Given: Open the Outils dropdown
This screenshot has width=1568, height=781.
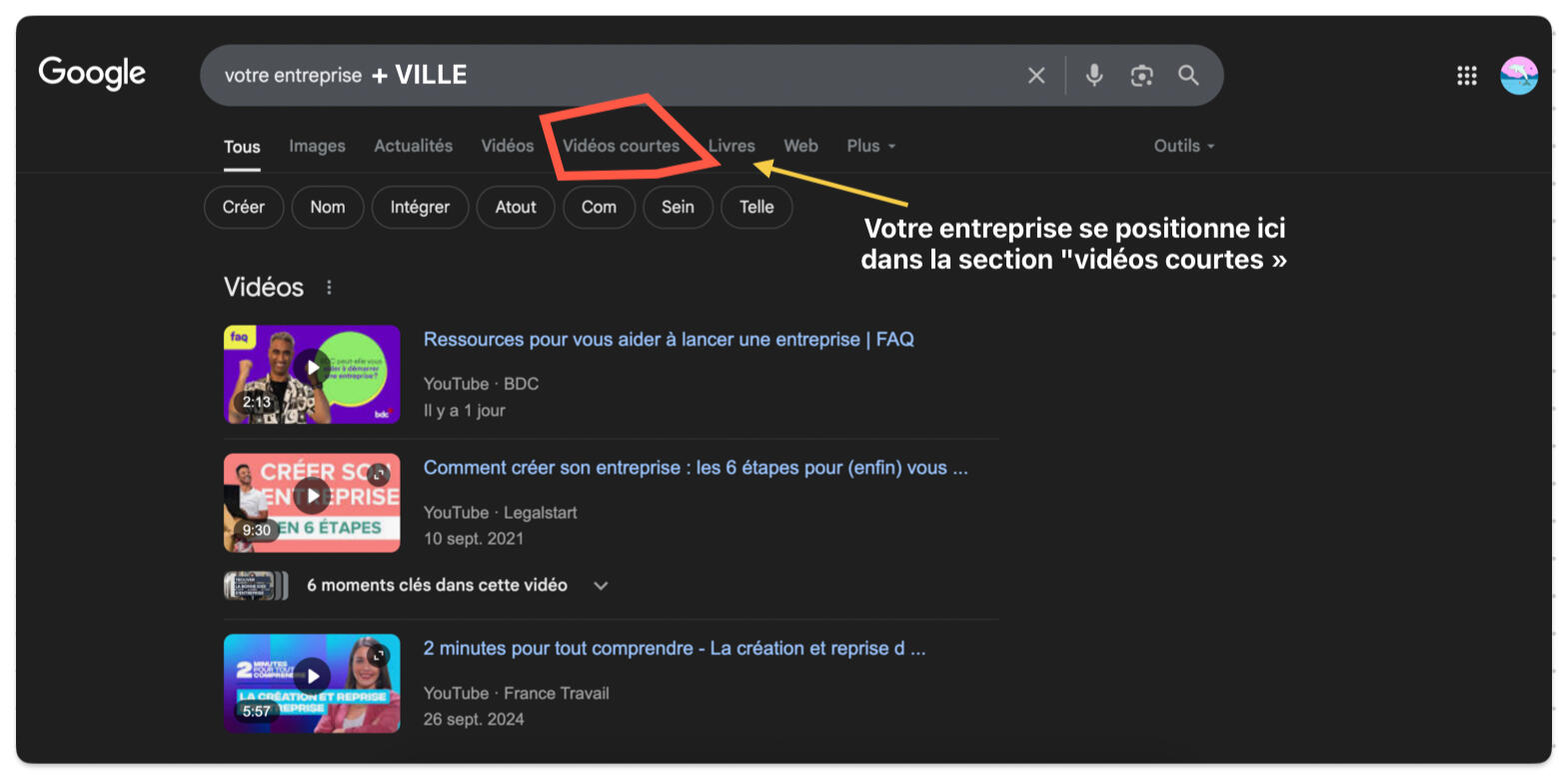Looking at the screenshot, I should click(1183, 146).
